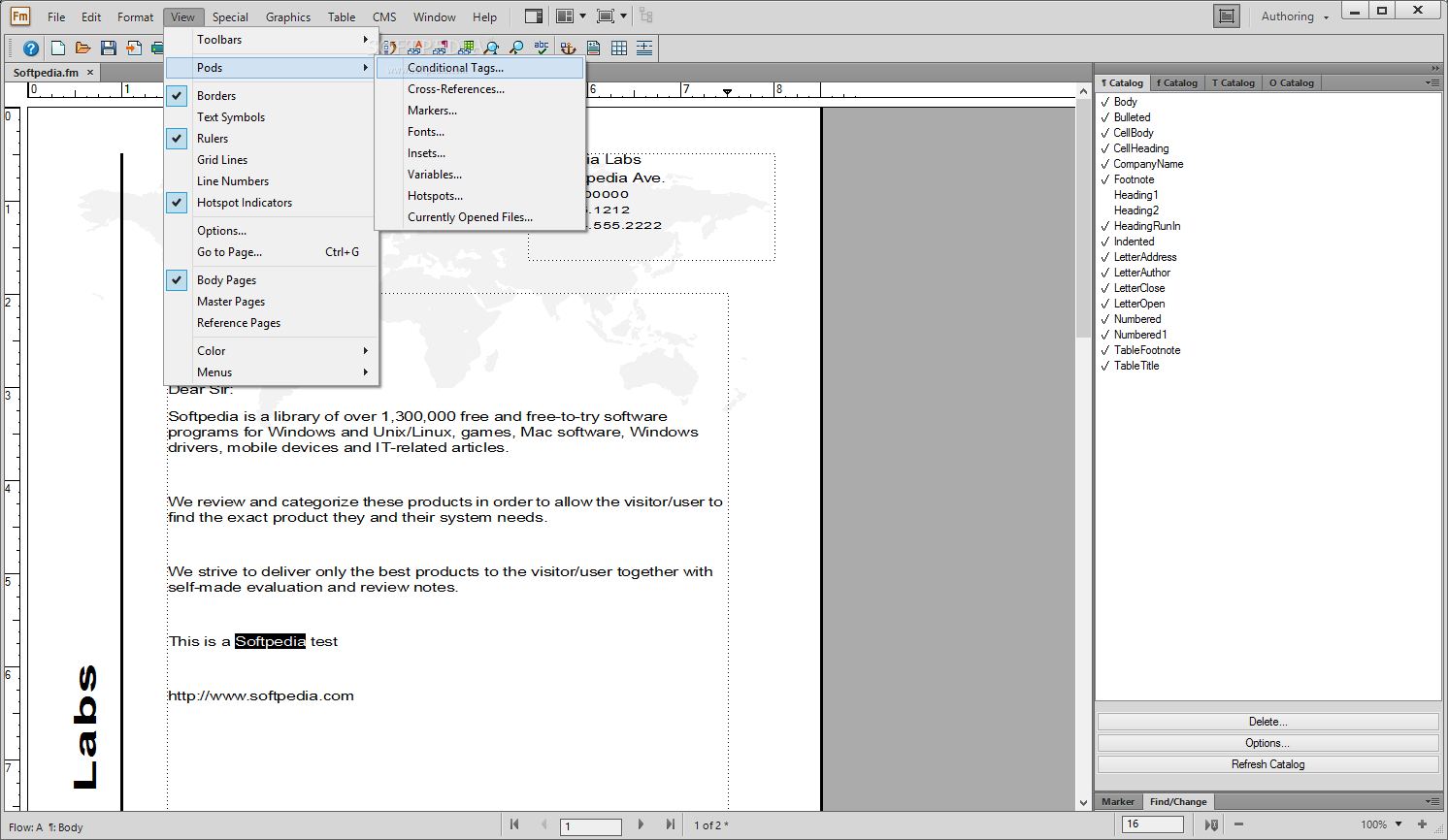Insert a table using the grid icon
Screen dimensions: 1448x840
[x=618, y=48]
